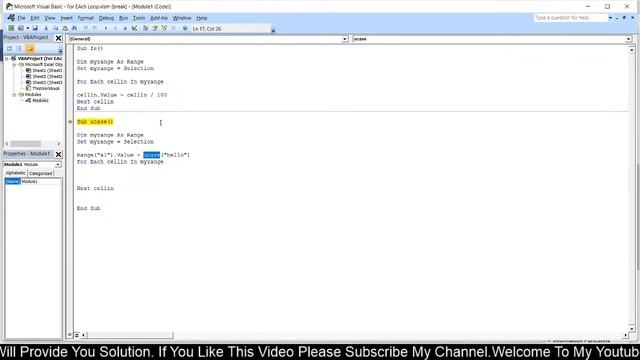Open the Insert UserForm dropdown arrow
Viewport: 640px width, 360px height.
[x=27, y=28]
